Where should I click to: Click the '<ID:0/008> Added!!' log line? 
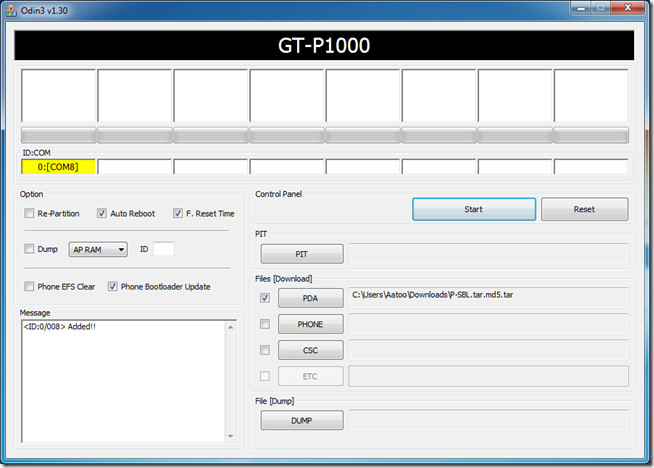pos(60,327)
